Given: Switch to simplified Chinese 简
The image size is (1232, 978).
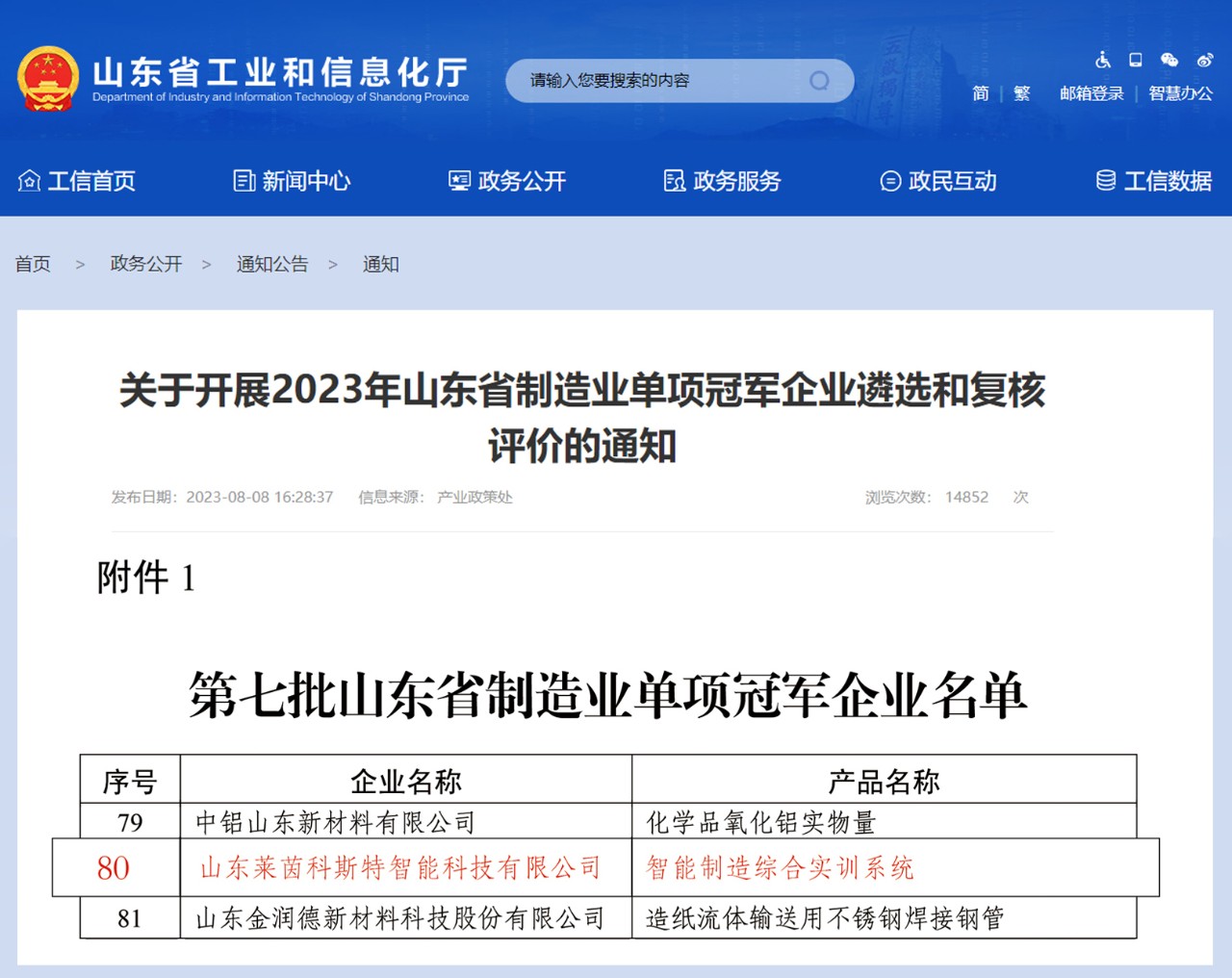Looking at the screenshot, I should 981,93.
